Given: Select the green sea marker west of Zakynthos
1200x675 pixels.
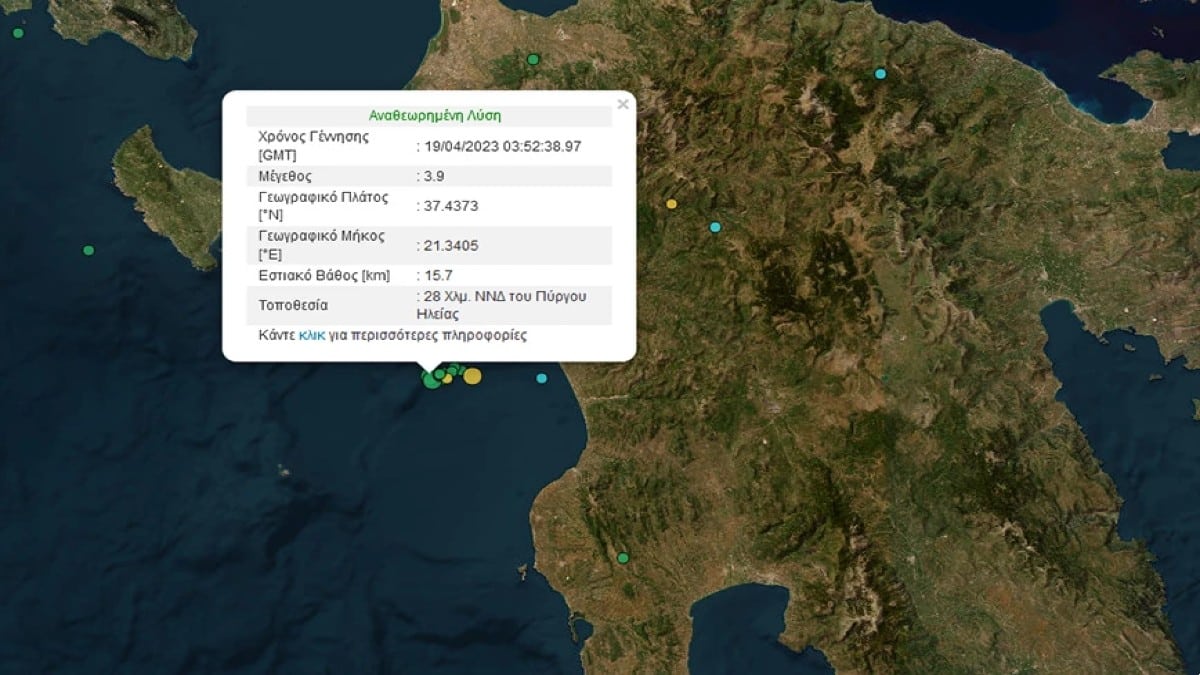Looking at the screenshot, I should click(89, 250).
